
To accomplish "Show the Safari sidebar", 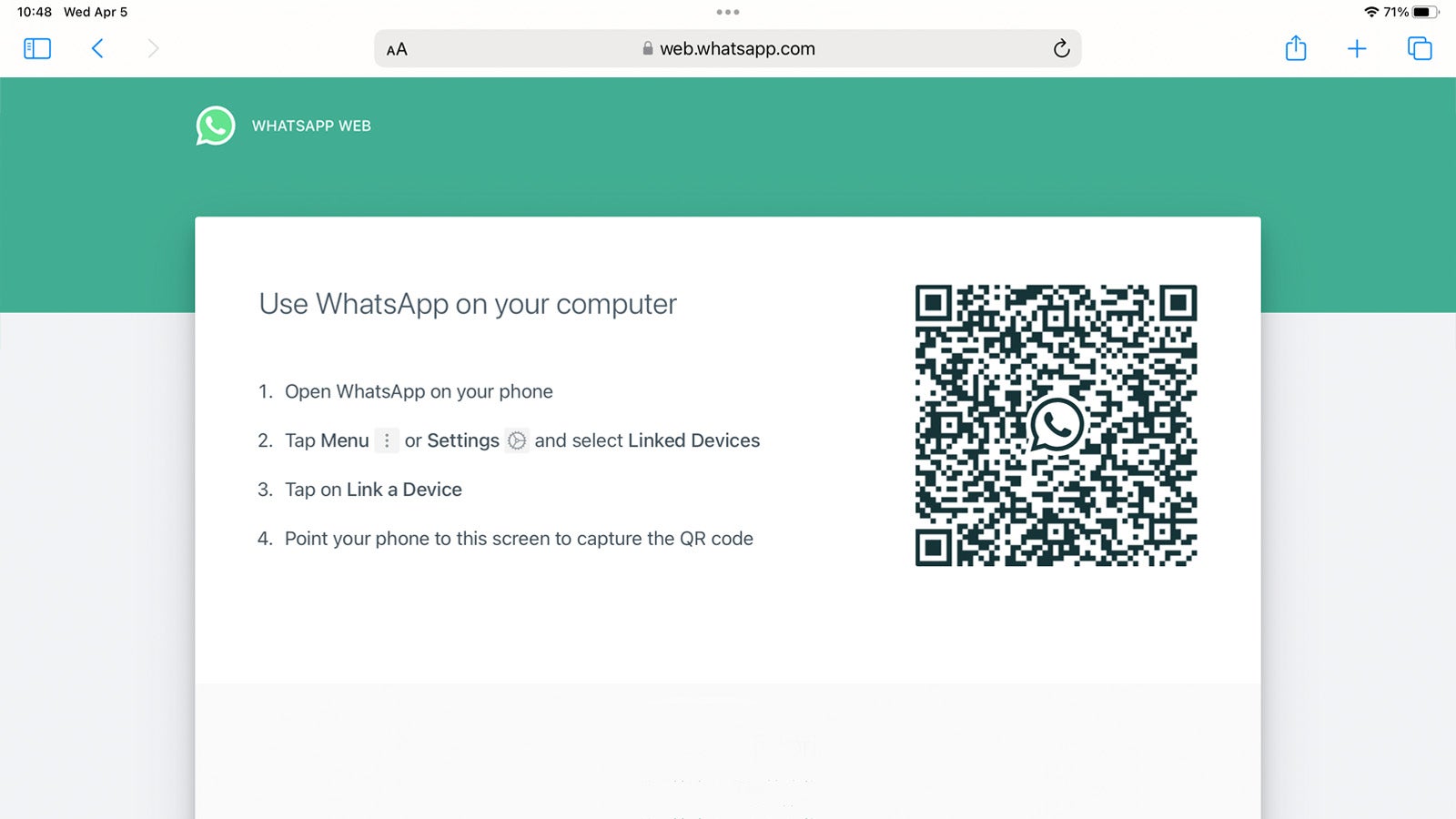I will coord(37,48).
